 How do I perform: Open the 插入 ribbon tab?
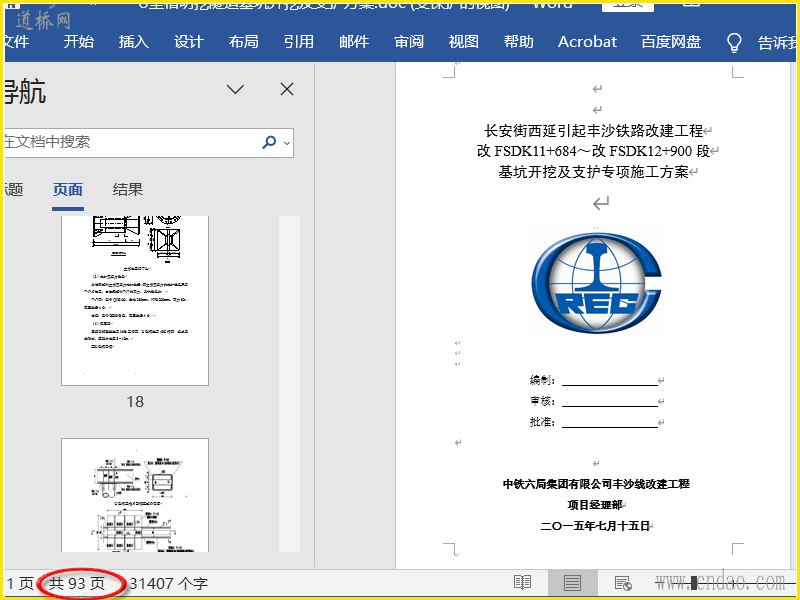point(134,41)
